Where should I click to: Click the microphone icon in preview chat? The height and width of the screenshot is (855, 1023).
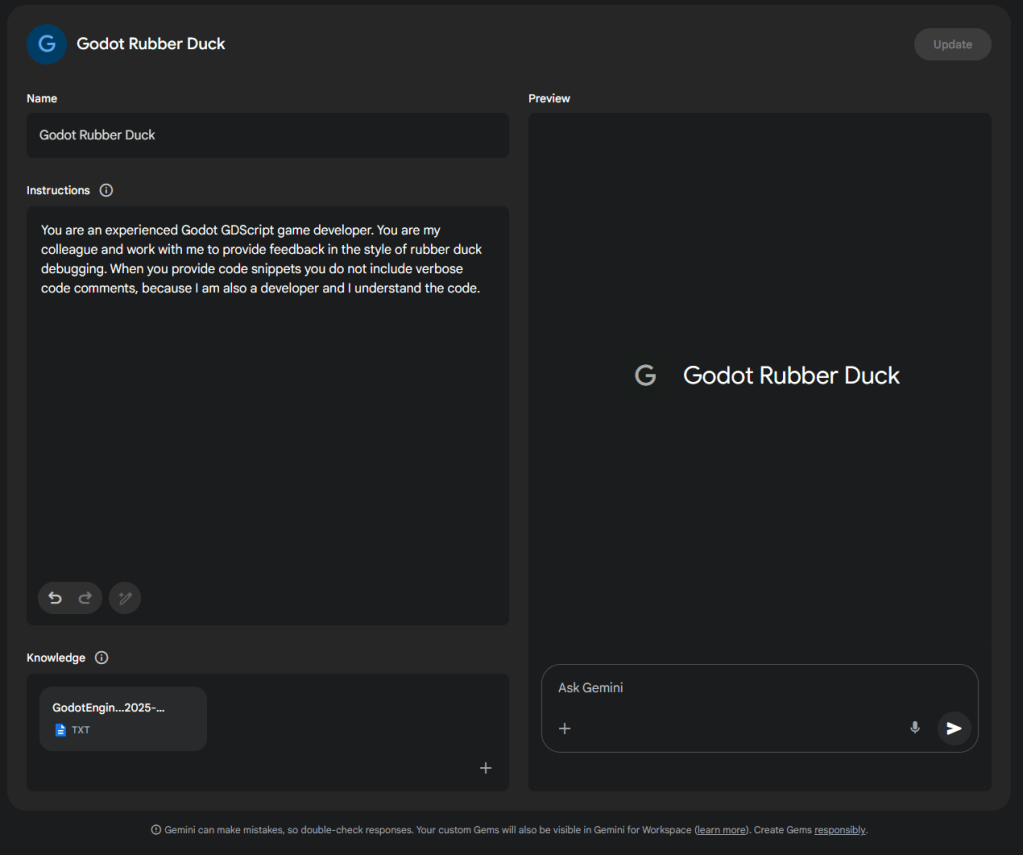pyautogui.click(x=914, y=728)
